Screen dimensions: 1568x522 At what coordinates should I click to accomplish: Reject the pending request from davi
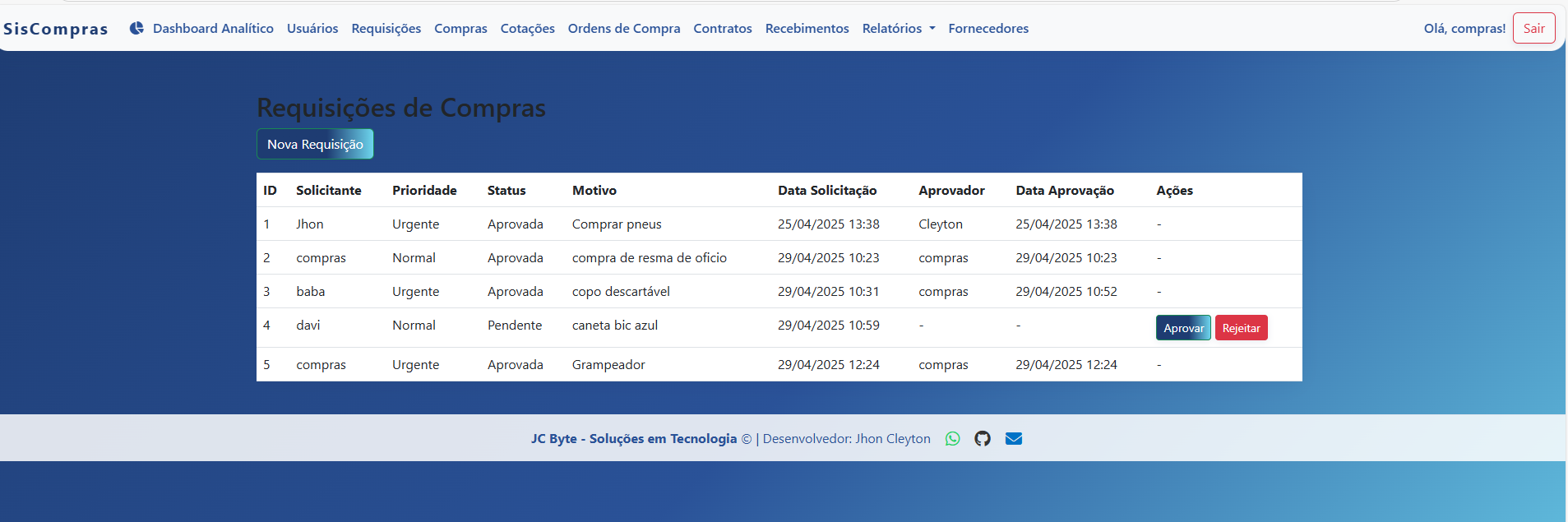(1241, 328)
